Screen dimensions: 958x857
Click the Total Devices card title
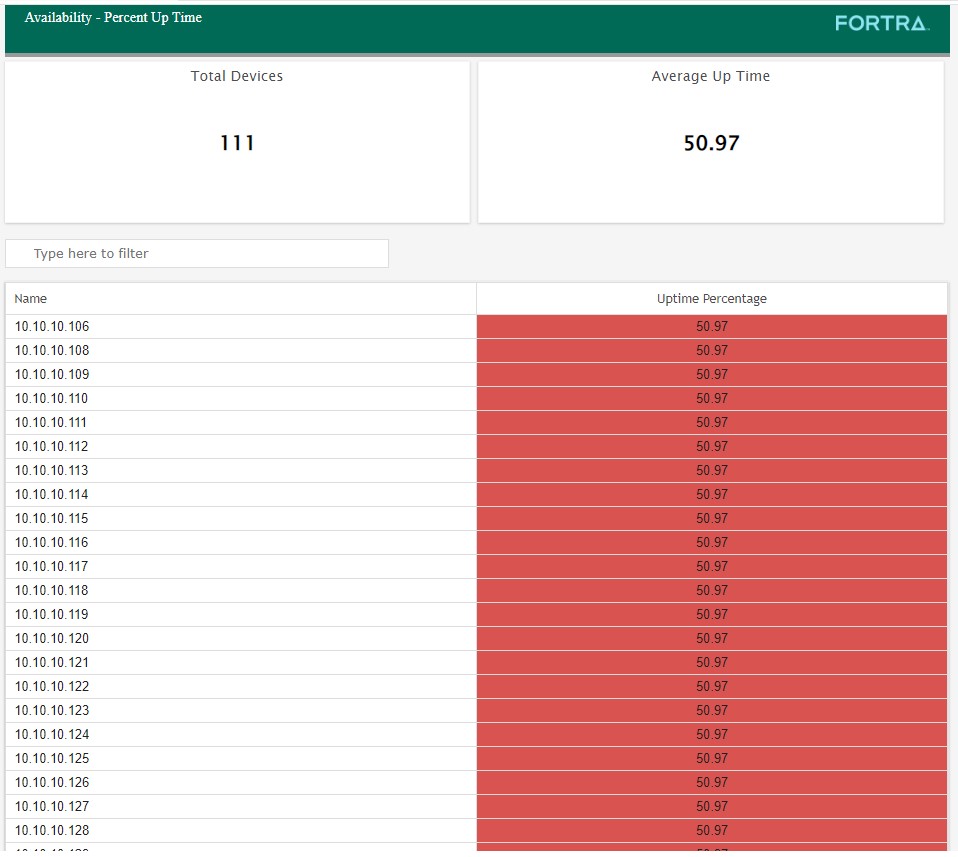click(x=237, y=76)
